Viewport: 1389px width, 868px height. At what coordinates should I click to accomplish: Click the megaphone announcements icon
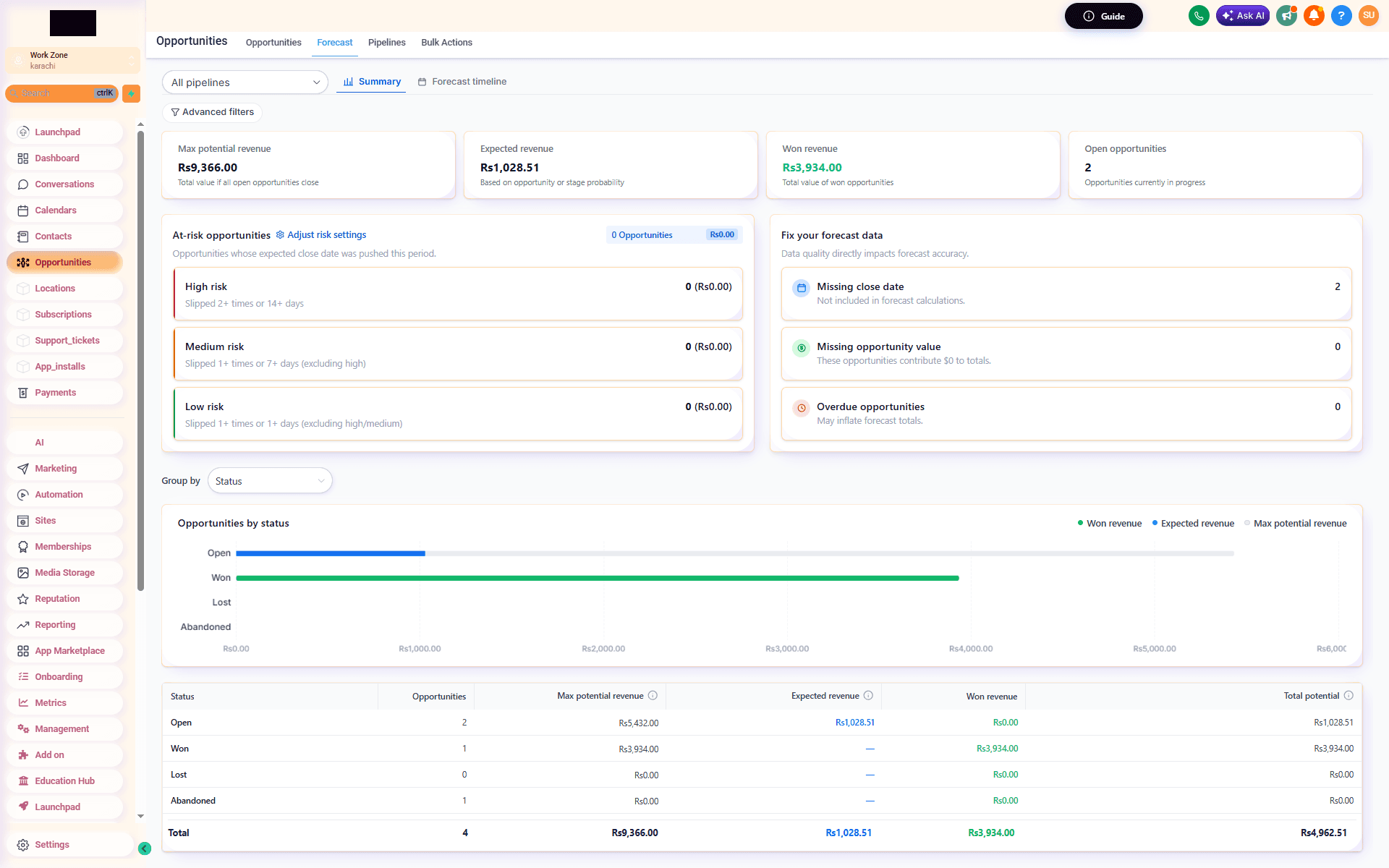[x=1286, y=16]
